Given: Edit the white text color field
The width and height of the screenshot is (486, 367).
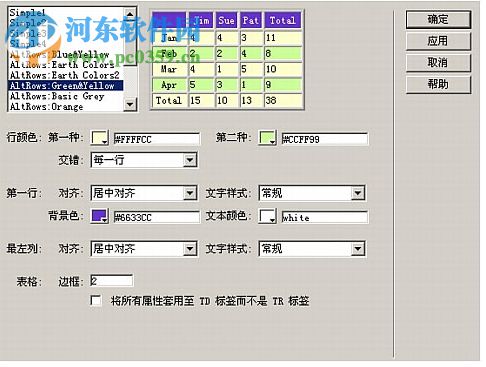Looking at the screenshot, I should [325, 217].
